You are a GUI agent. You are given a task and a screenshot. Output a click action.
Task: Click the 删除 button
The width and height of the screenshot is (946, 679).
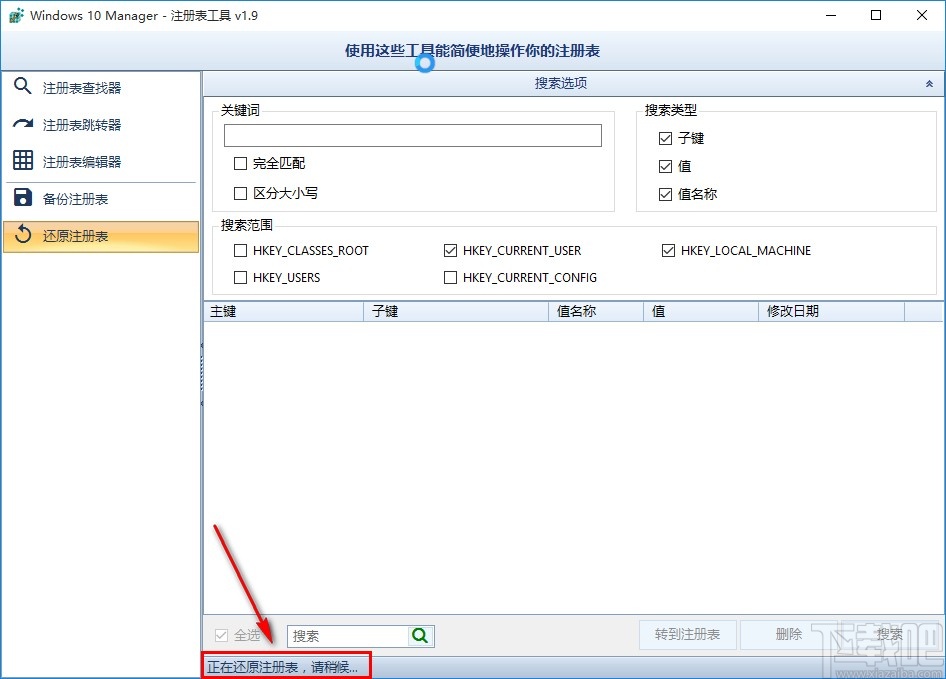787,635
